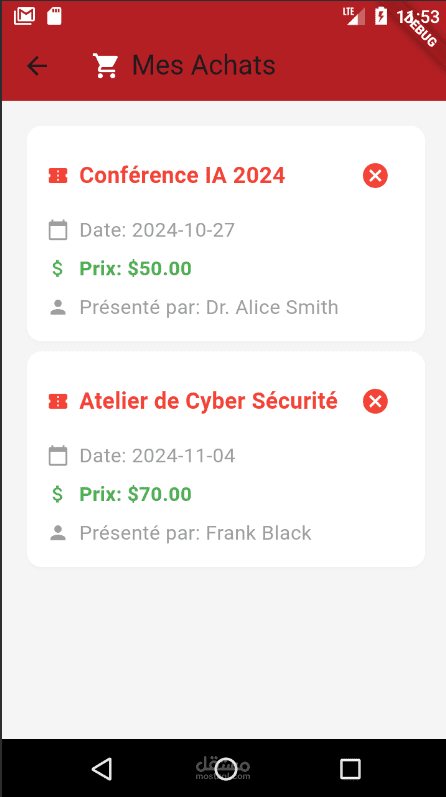Click the ticket icon next to Conférence IA 2024

[x=58, y=176]
